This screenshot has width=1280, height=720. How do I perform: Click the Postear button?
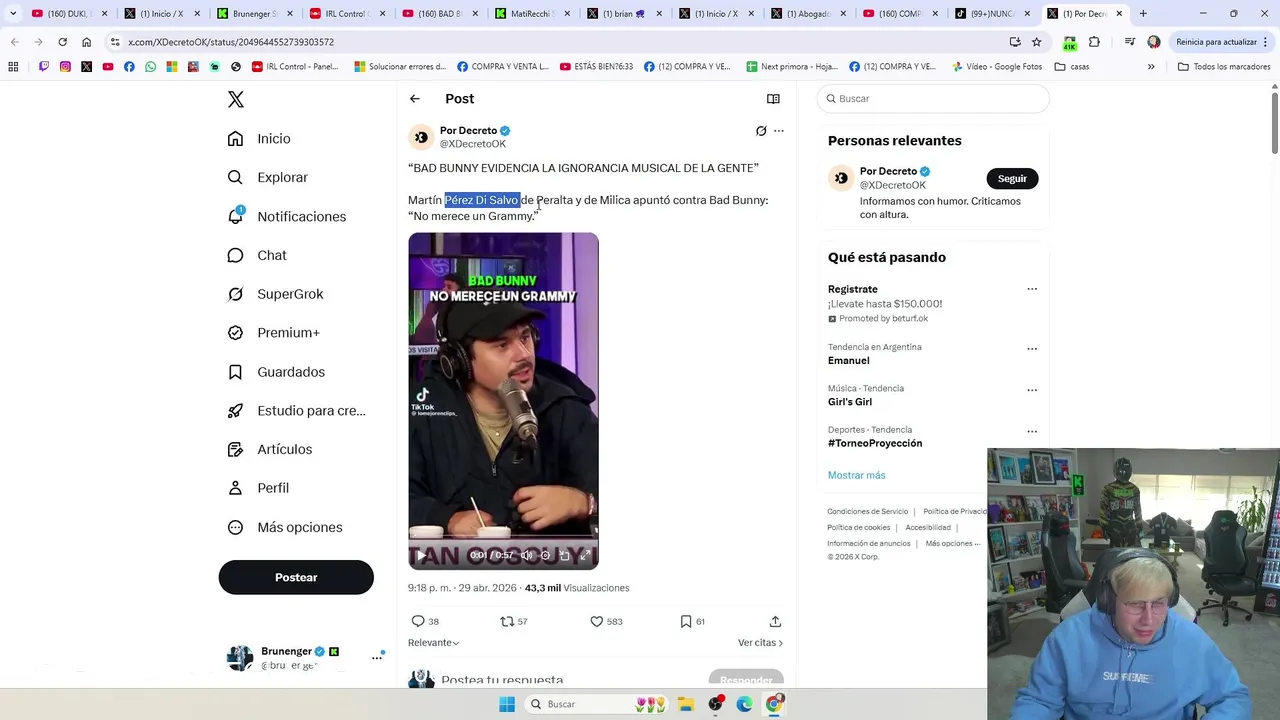296,577
